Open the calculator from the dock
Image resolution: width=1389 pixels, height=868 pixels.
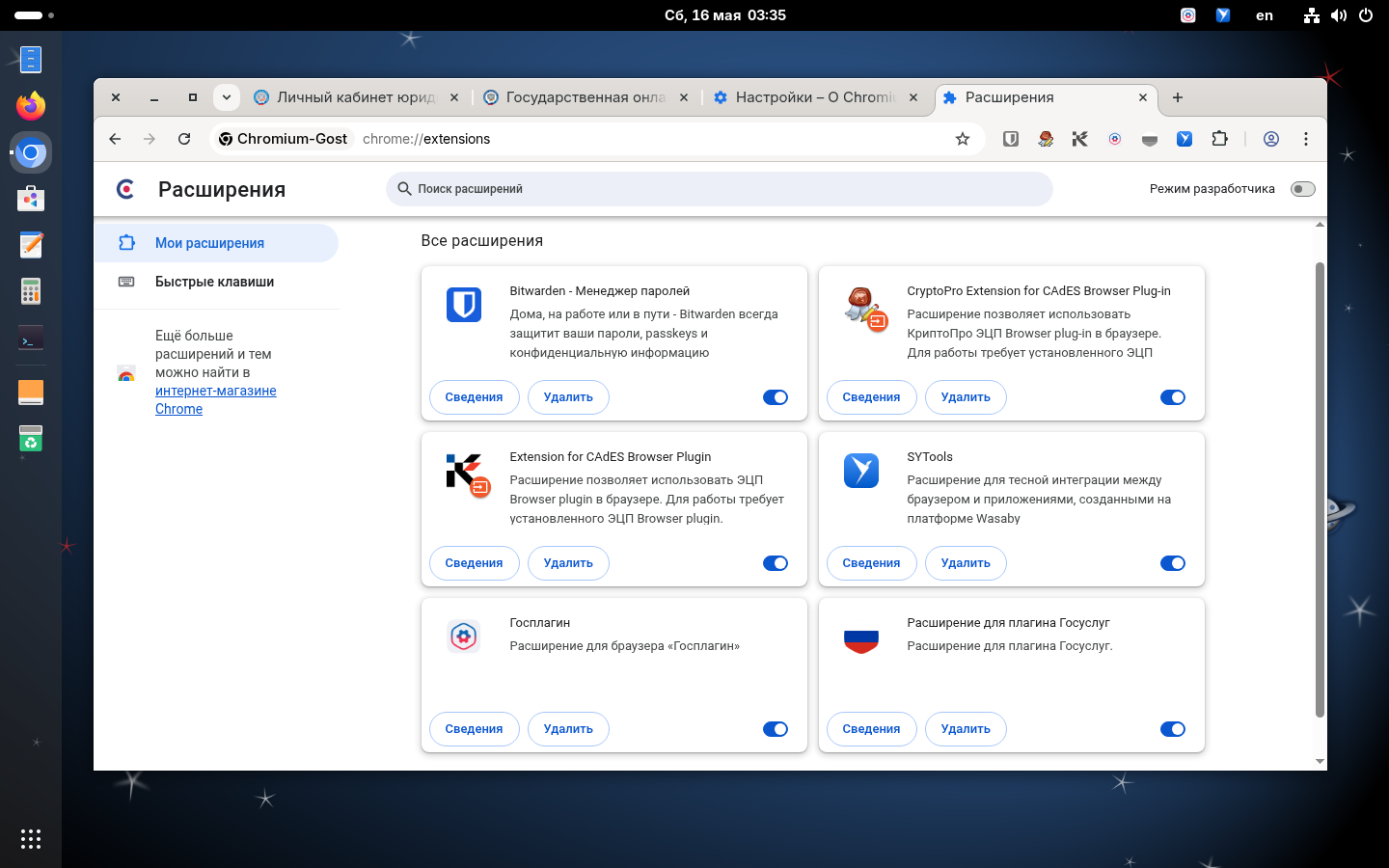click(31, 291)
